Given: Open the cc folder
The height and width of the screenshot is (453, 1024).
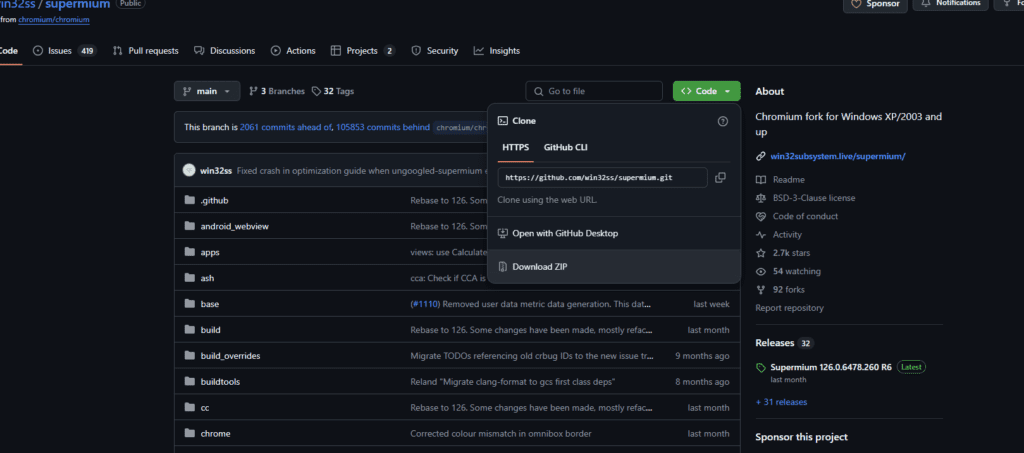Looking at the screenshot, I should tap(205, 407).
